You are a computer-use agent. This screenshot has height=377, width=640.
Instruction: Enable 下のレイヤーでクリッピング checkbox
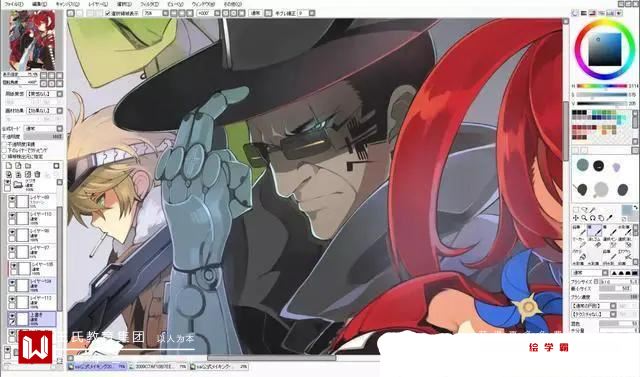point(4,150)
